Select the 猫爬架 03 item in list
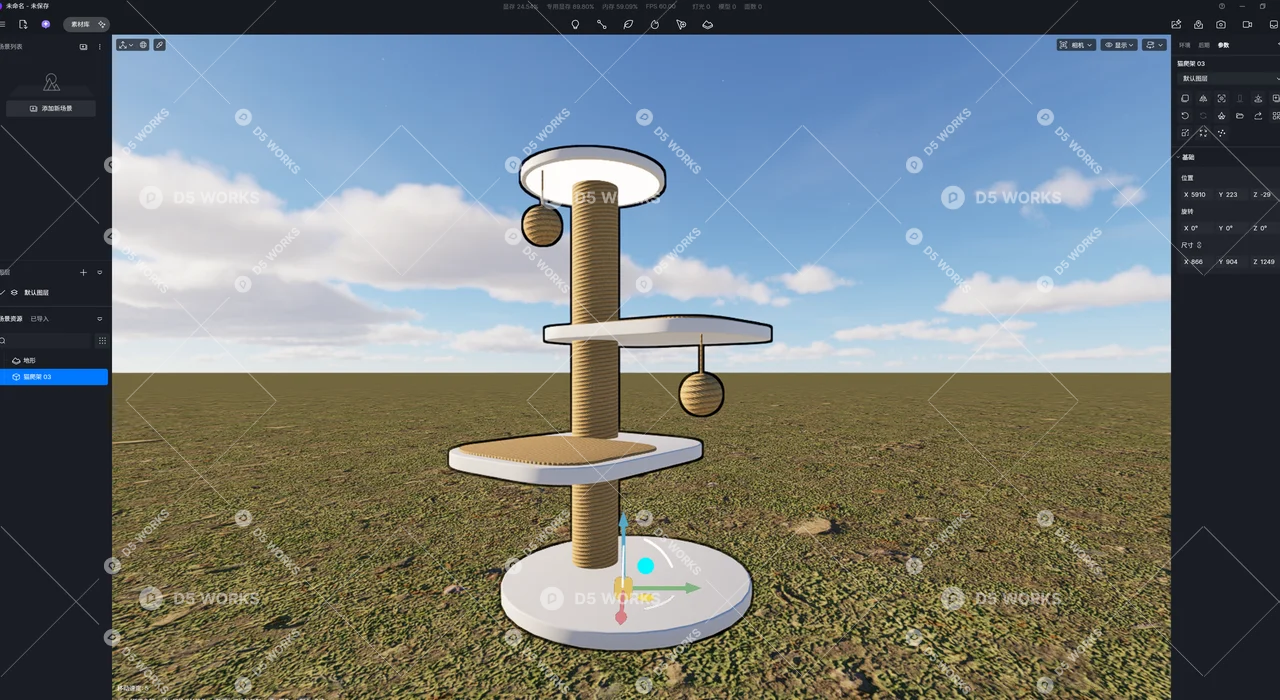 (54, 377)
